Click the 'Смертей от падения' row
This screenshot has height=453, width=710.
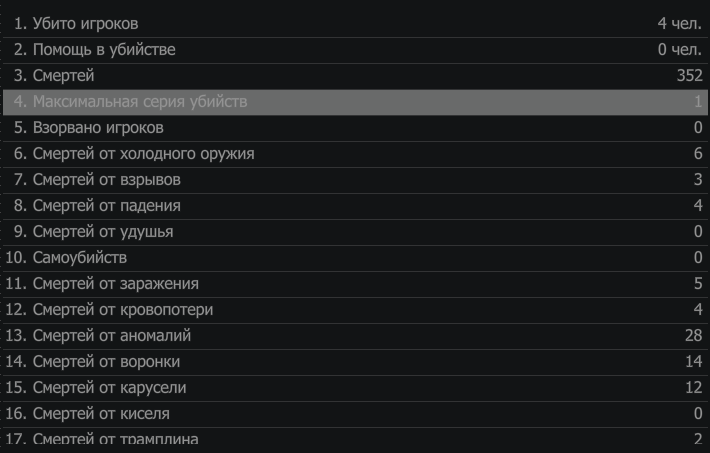[x=355, y=206]
